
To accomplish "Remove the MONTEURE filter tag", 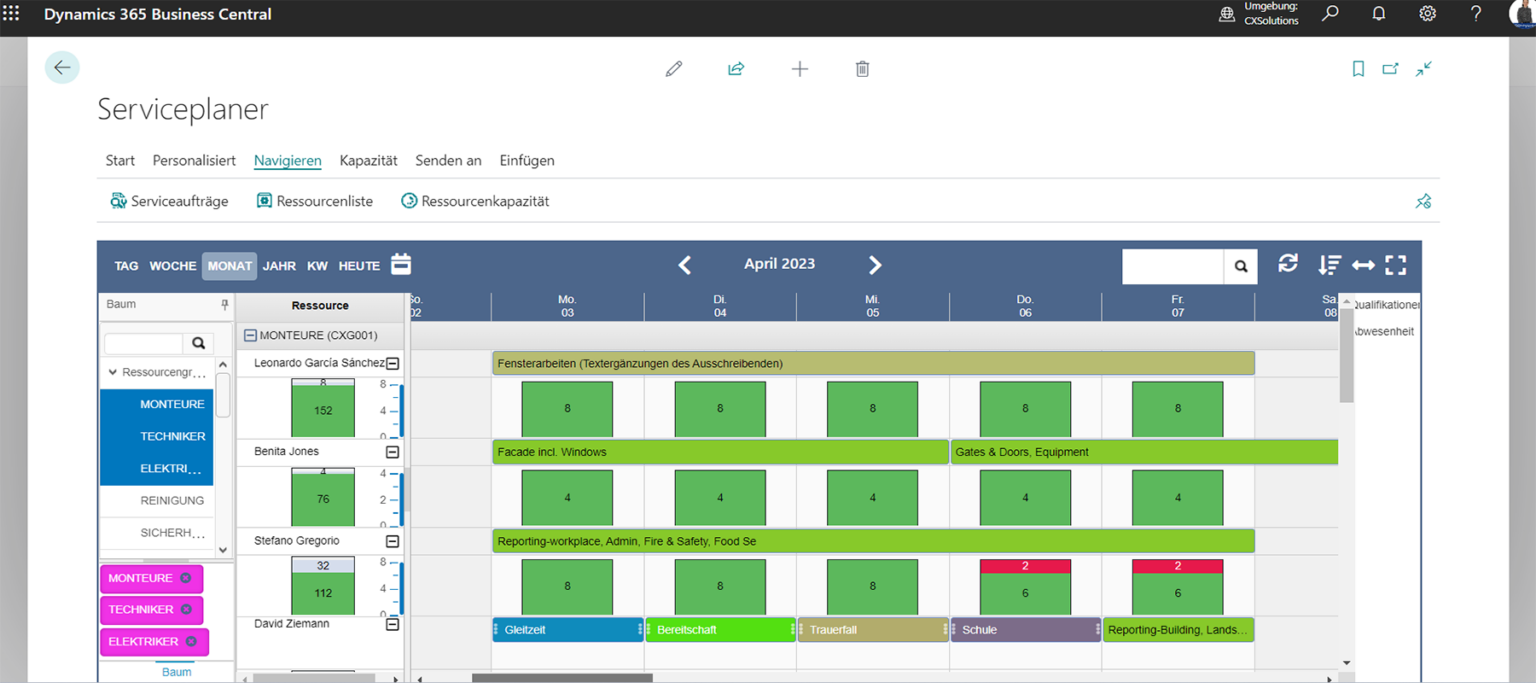I will 185,578.
